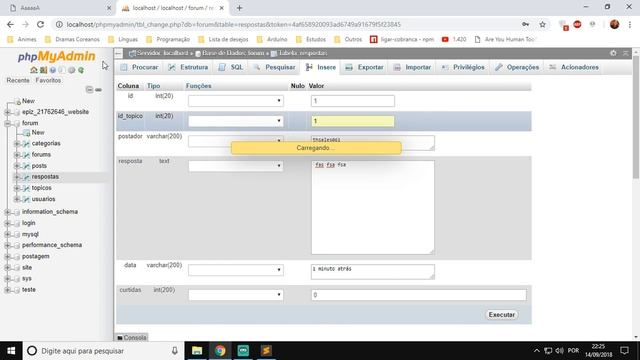Click the Windows search box

pyautogui.click(x=103, y=351)
